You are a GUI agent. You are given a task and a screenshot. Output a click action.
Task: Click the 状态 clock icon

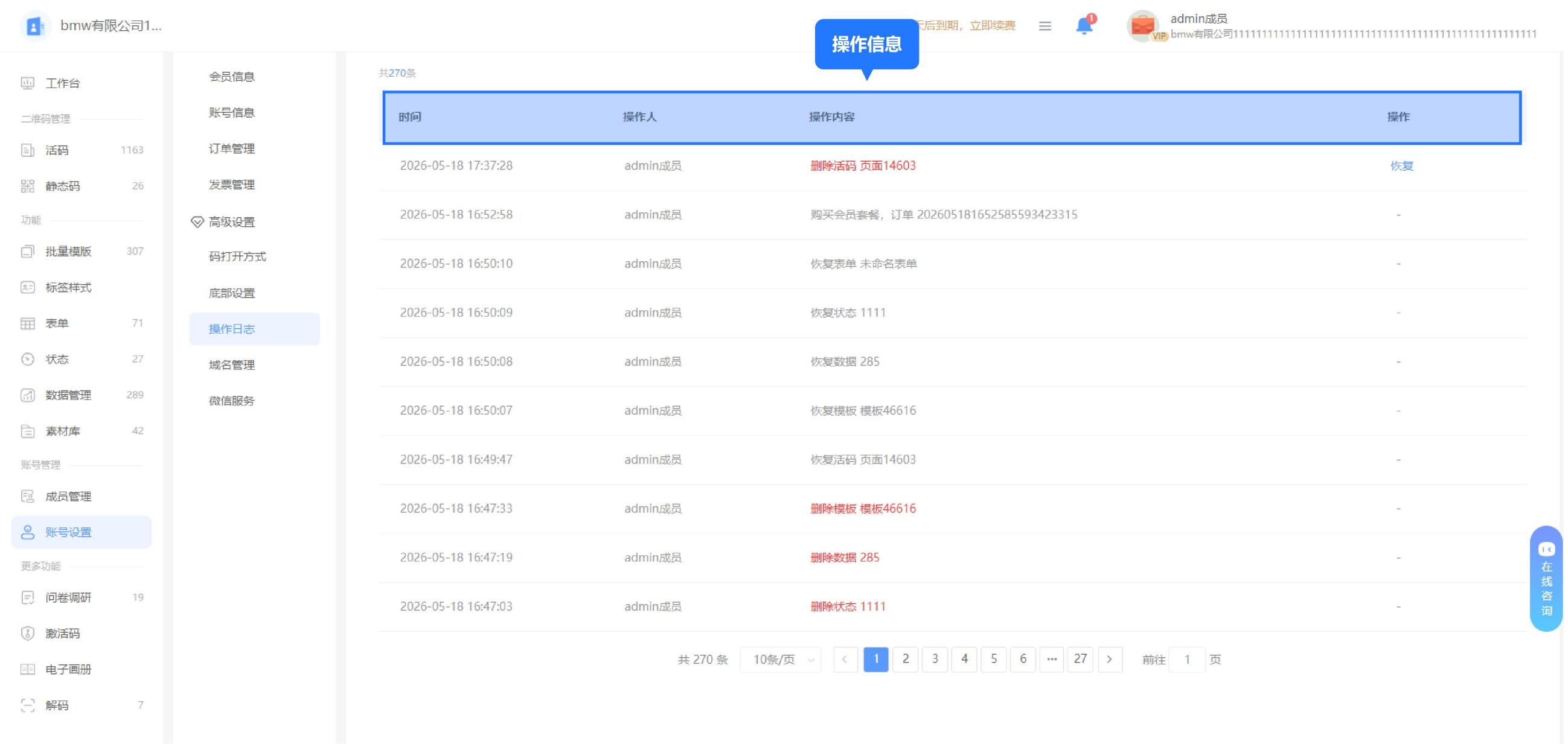(27, 359)
